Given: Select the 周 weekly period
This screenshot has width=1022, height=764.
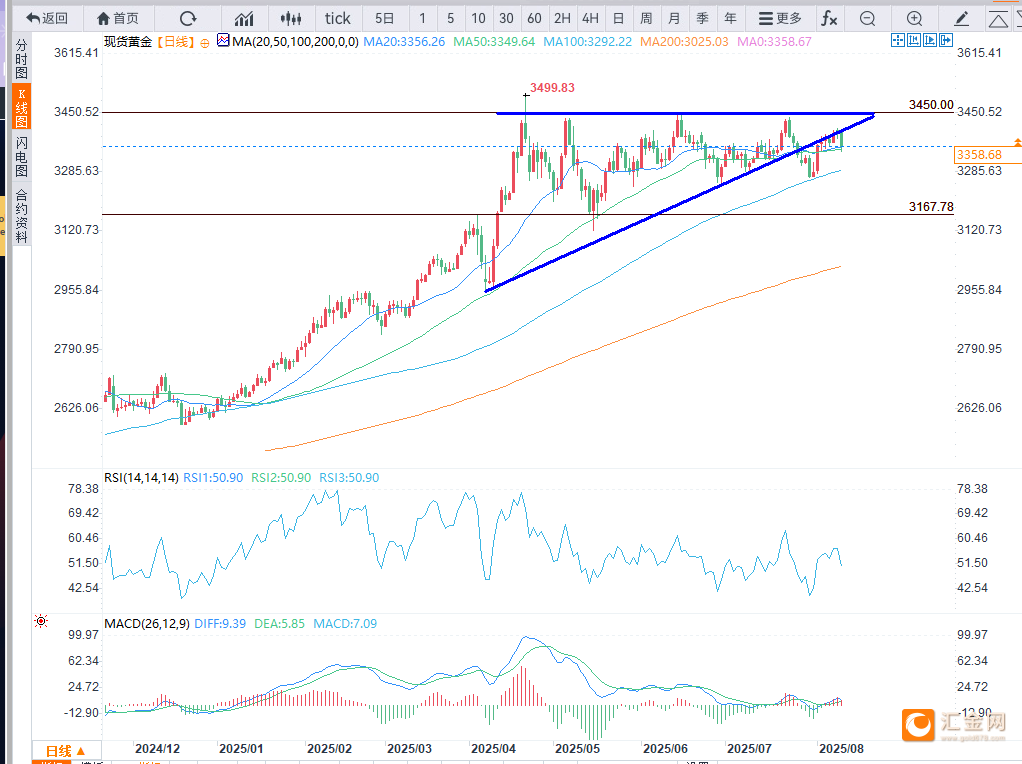Looking at the screenshot, I should pyautogui.click(x=647, y=18).
